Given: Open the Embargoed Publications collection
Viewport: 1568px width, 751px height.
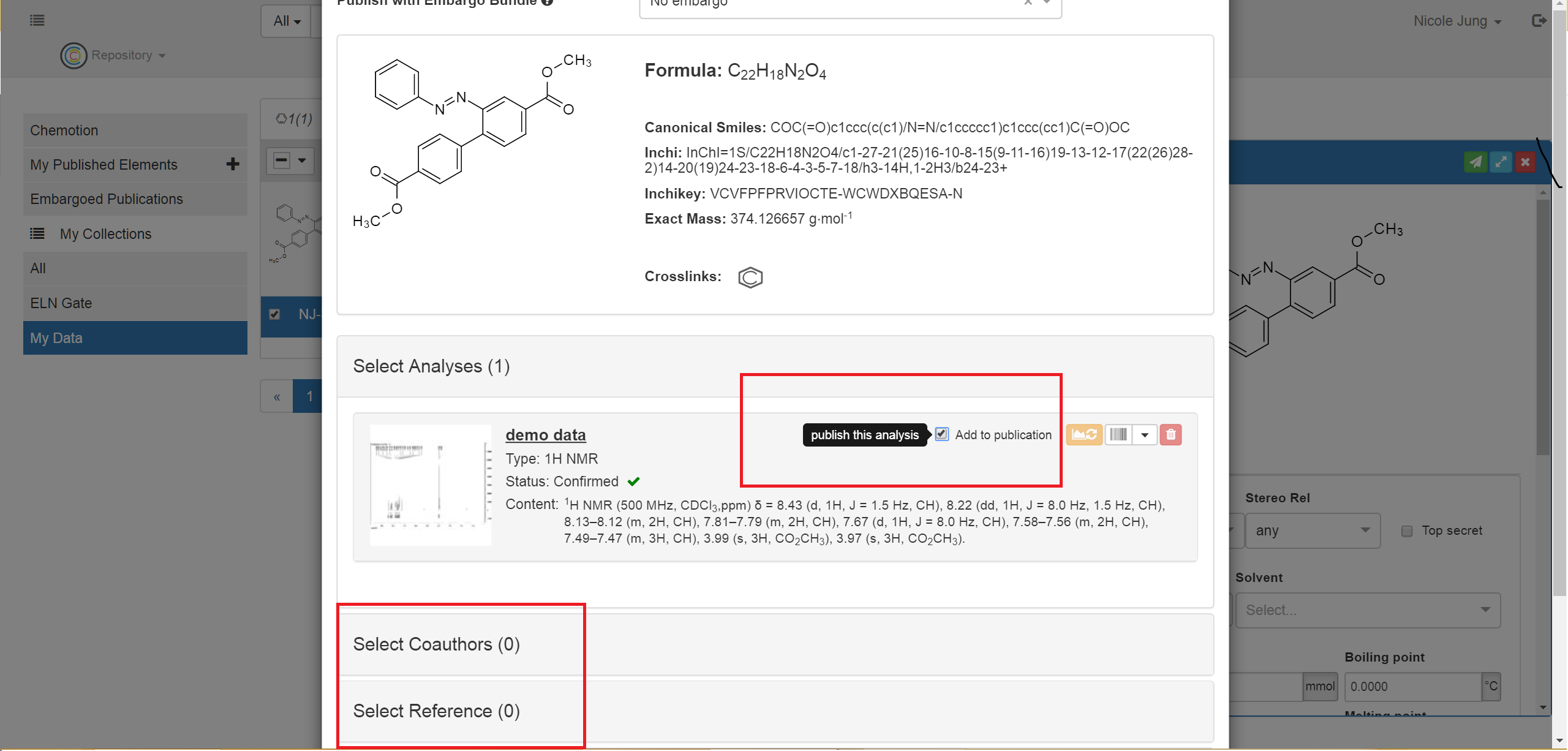Looking at the screenshot, I should [107, 199].
